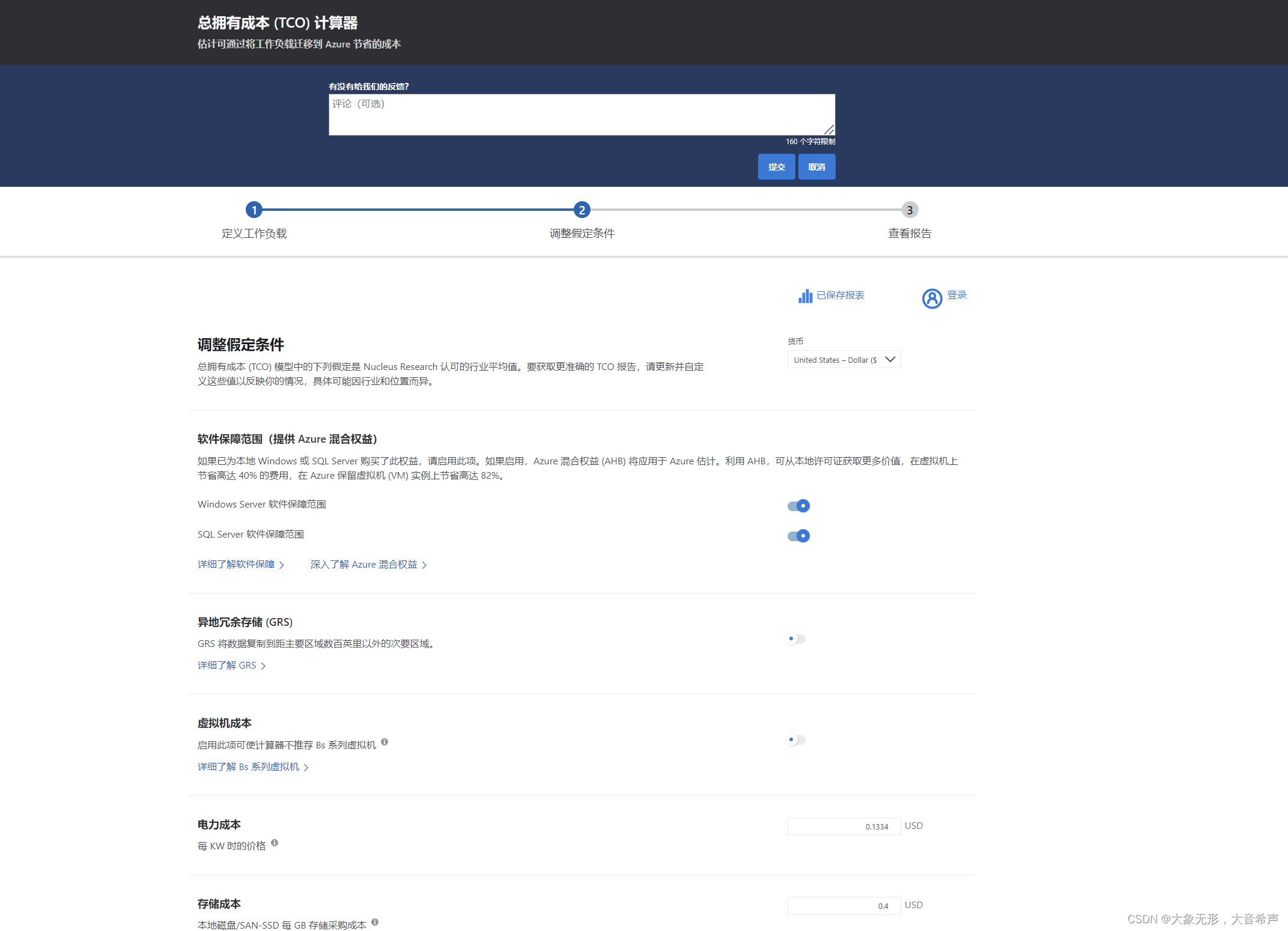Enable 异地冗余存储 (GRS) toggle
The image size is (1288, 931).
tap(796, 639)
